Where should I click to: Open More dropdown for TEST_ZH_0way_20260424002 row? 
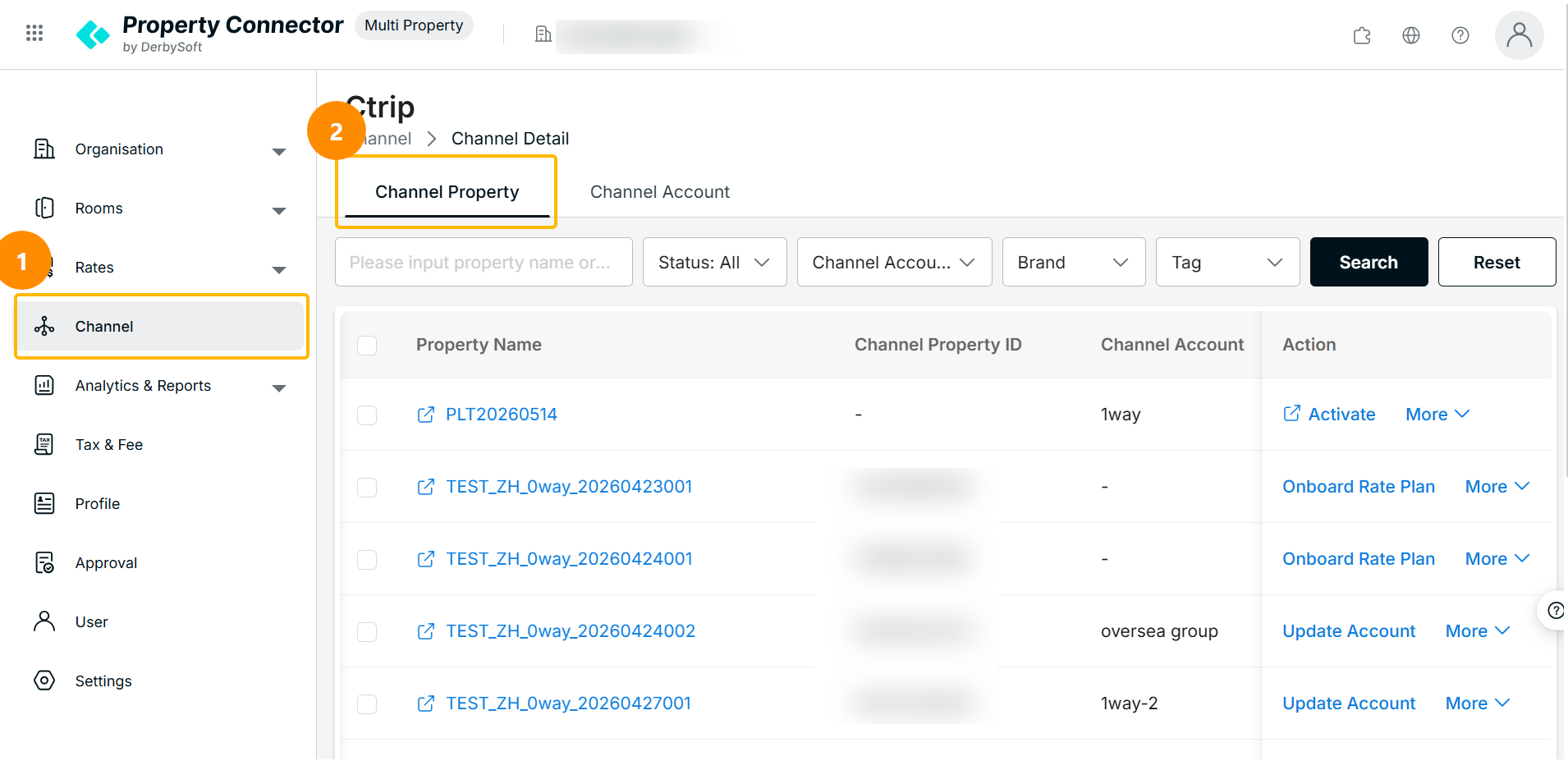pyautogui.click(x=1478, y=631)
